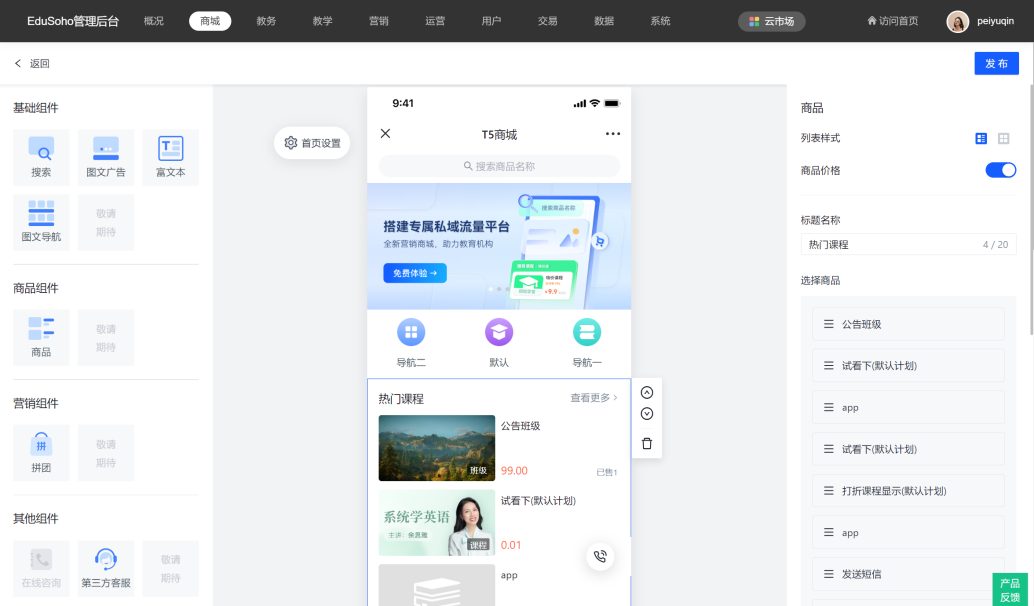Add the 富文本 rich text component
This screenshot has height=606, width=1034.
(170, 157)
